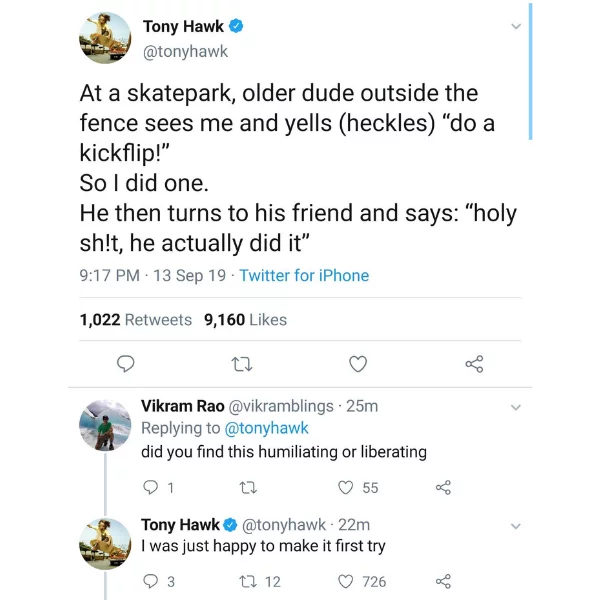This screenshot has height=600, width=600.
Task: Share Vikram Rao's reply
Action: point(443,488)
